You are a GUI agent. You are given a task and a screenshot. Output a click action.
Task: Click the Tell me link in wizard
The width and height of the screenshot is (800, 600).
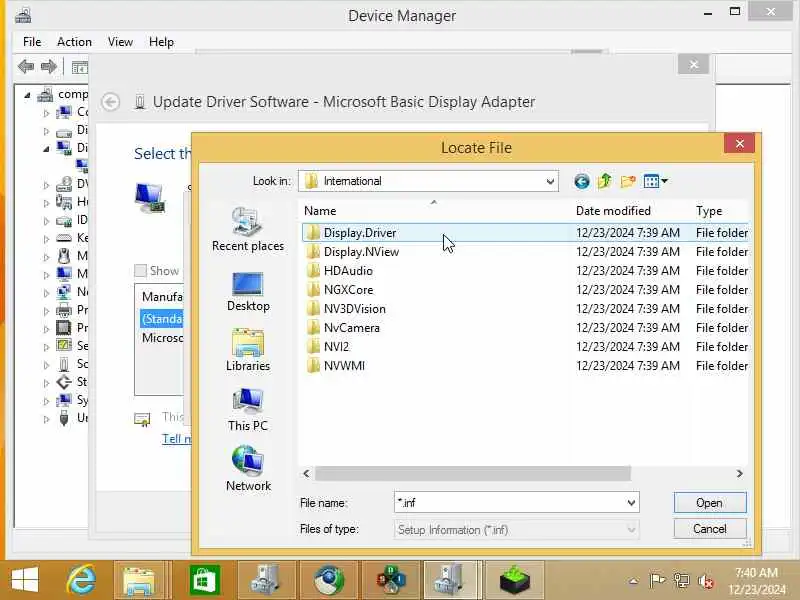point(177,439)
